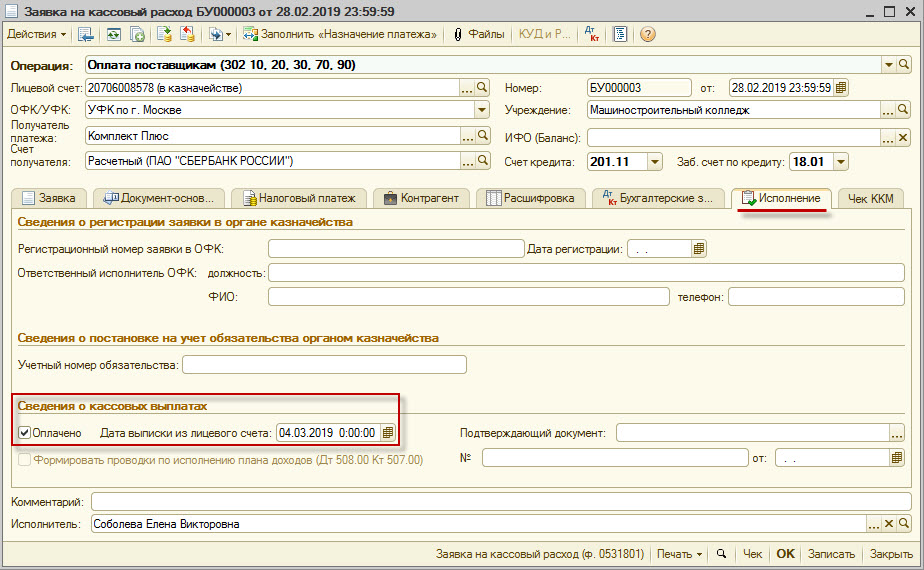
Task: Click magnifier in Лицевой счет field
Action: (x=482, y=88)
